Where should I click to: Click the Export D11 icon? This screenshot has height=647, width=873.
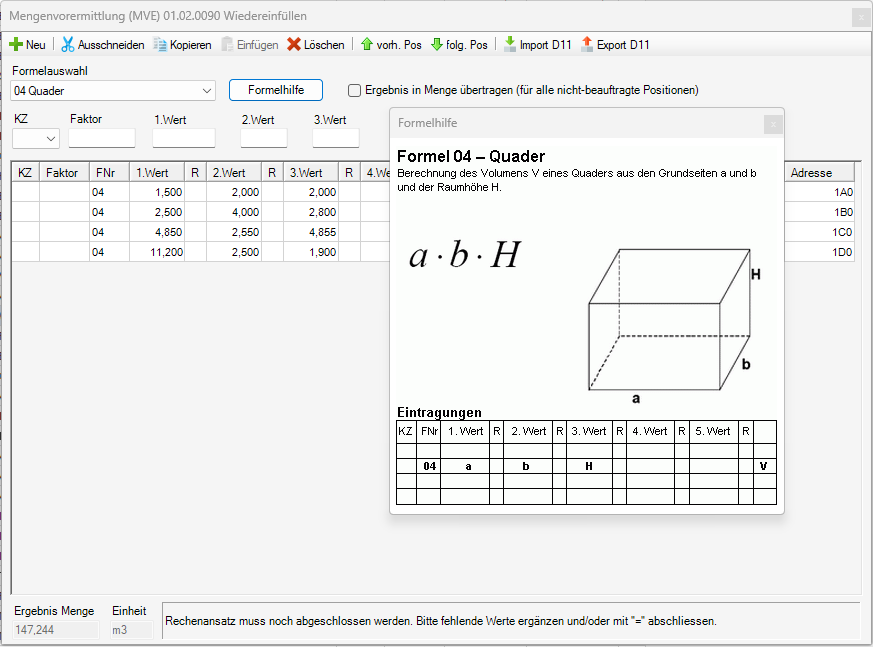click(x=587, y=45)
